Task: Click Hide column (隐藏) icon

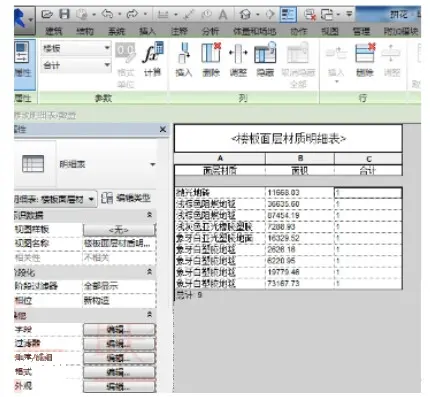Action: coord(265,53)
